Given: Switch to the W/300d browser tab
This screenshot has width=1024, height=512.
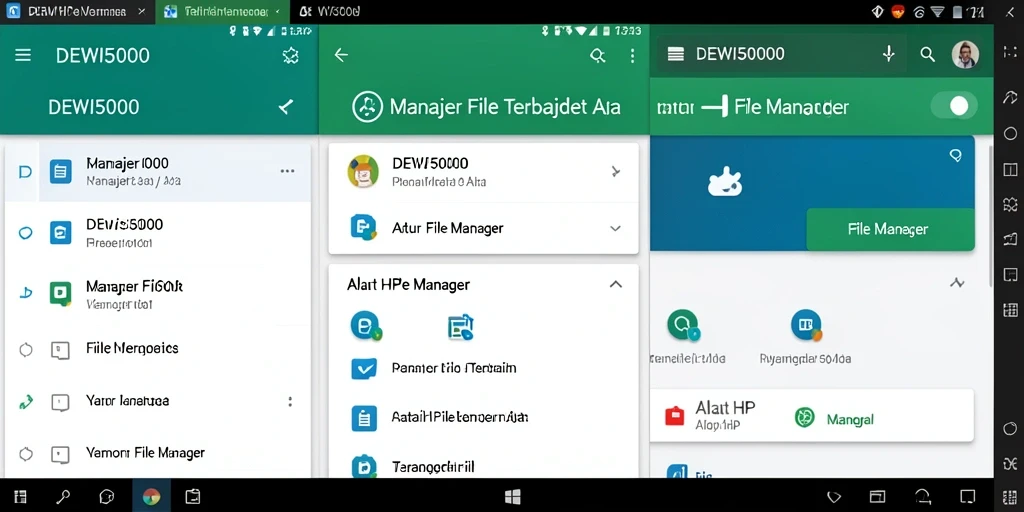Looking at the screenshot, I should [332, 12].
